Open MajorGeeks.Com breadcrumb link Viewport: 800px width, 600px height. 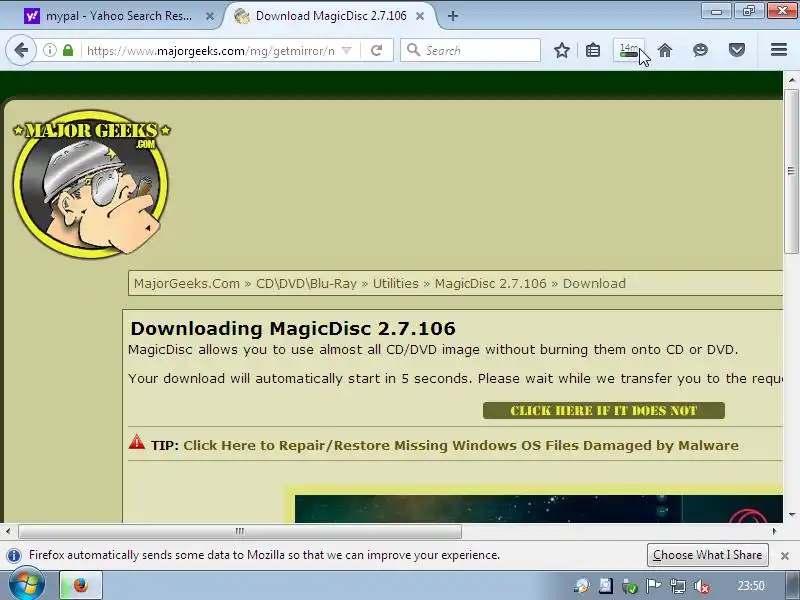coord(187,284)
